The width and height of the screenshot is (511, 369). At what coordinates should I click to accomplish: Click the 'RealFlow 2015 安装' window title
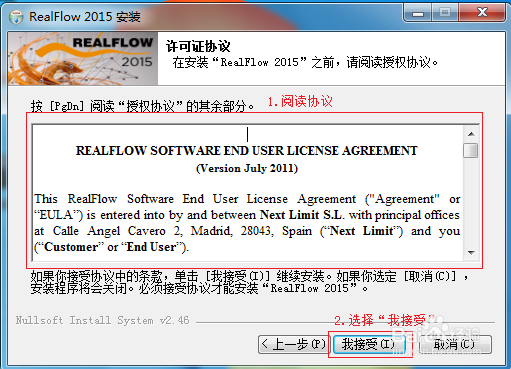(x=85, y=17)
